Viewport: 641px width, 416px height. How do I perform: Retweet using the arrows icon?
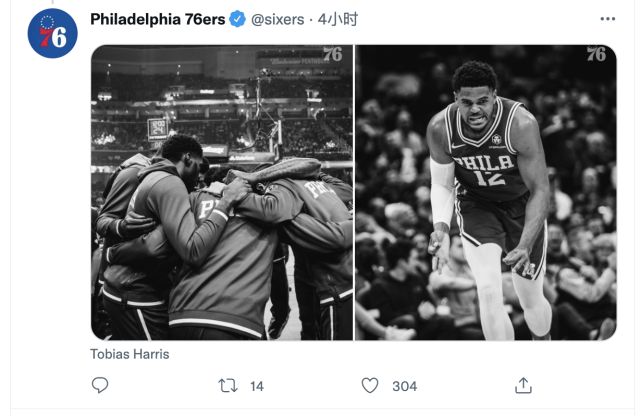pos(229,385)
